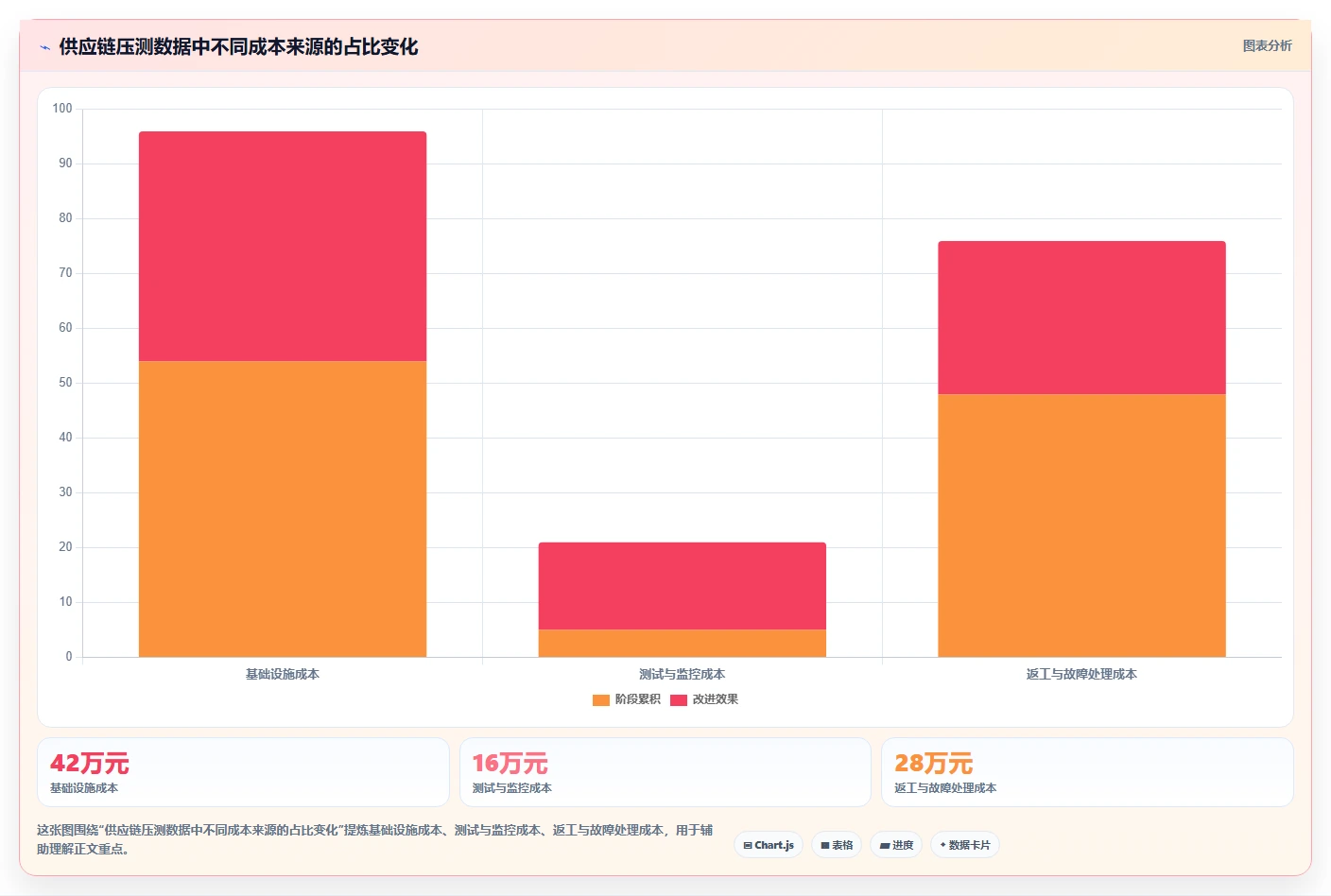Toggle the 阶段累积 legend item
Screen dimensions: 1331x896
coord(627,699)
